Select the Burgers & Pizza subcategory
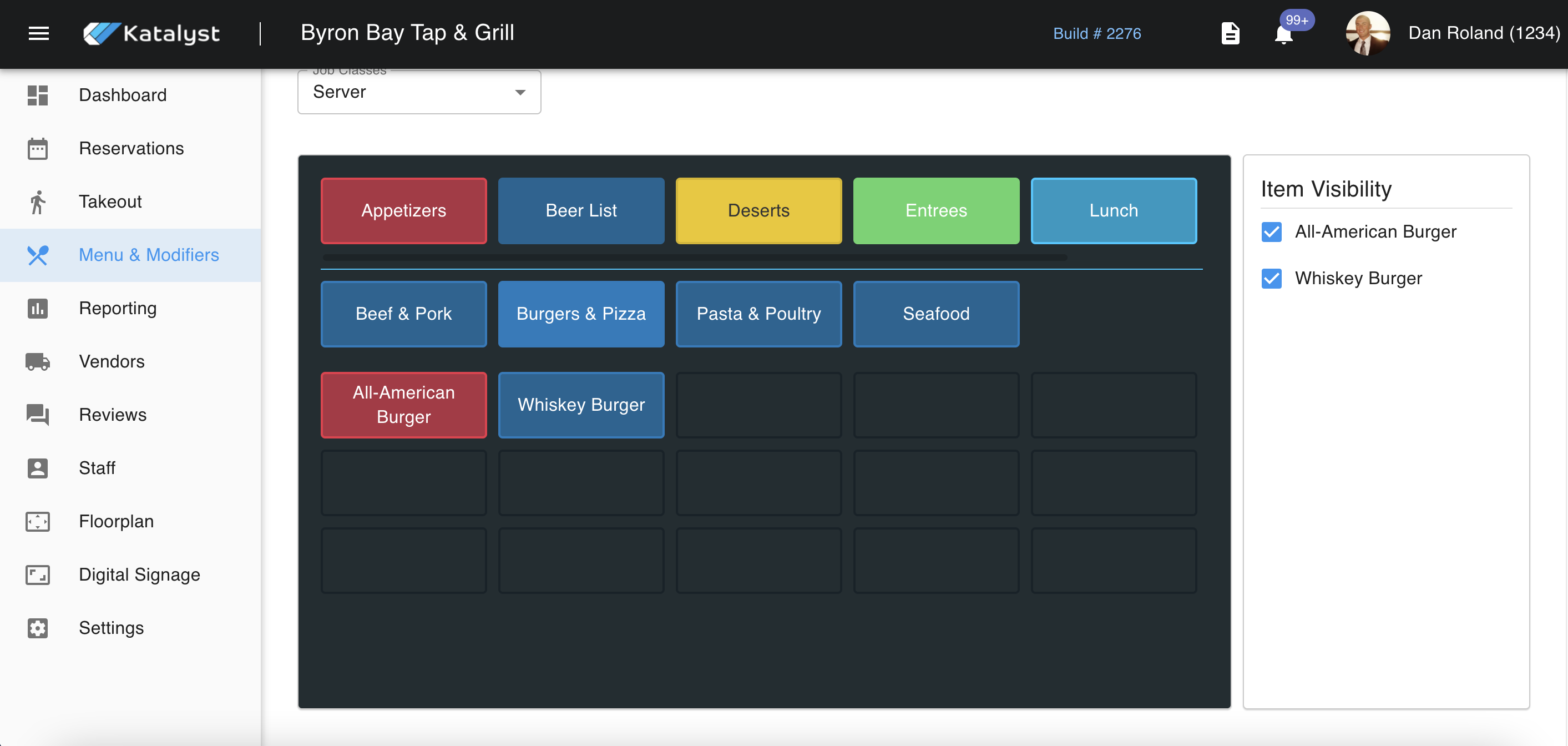Screen dimensions: 1568x746 (x=581, y=314)
